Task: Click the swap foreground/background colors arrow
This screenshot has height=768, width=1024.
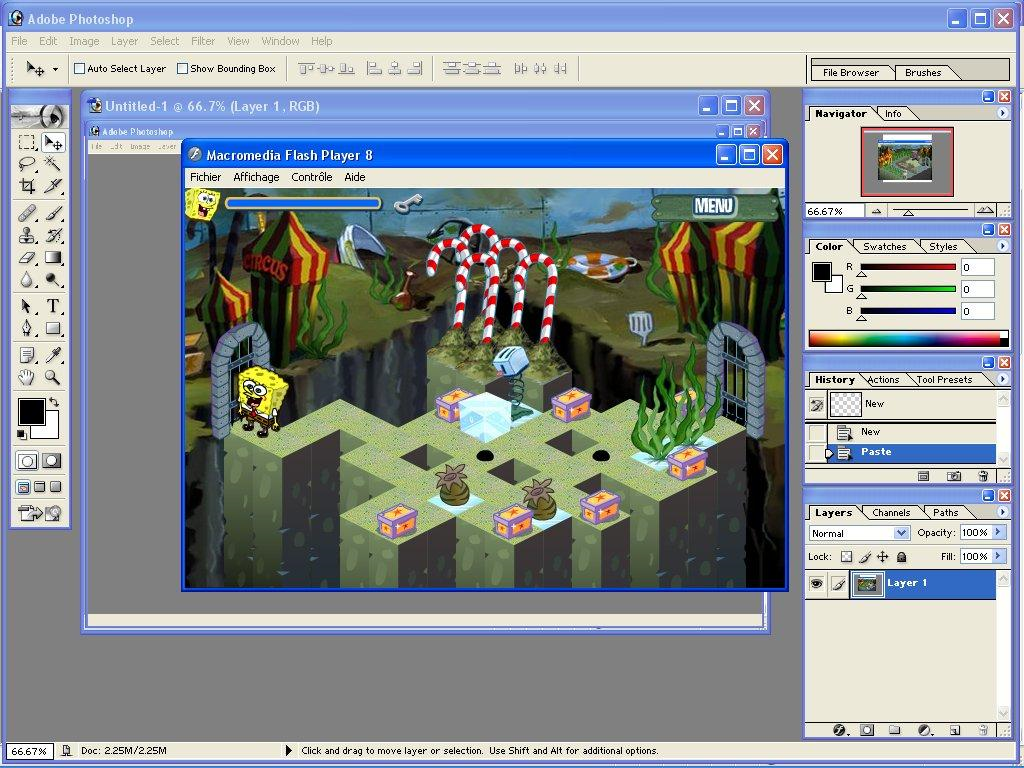Action: coord(54,402)
